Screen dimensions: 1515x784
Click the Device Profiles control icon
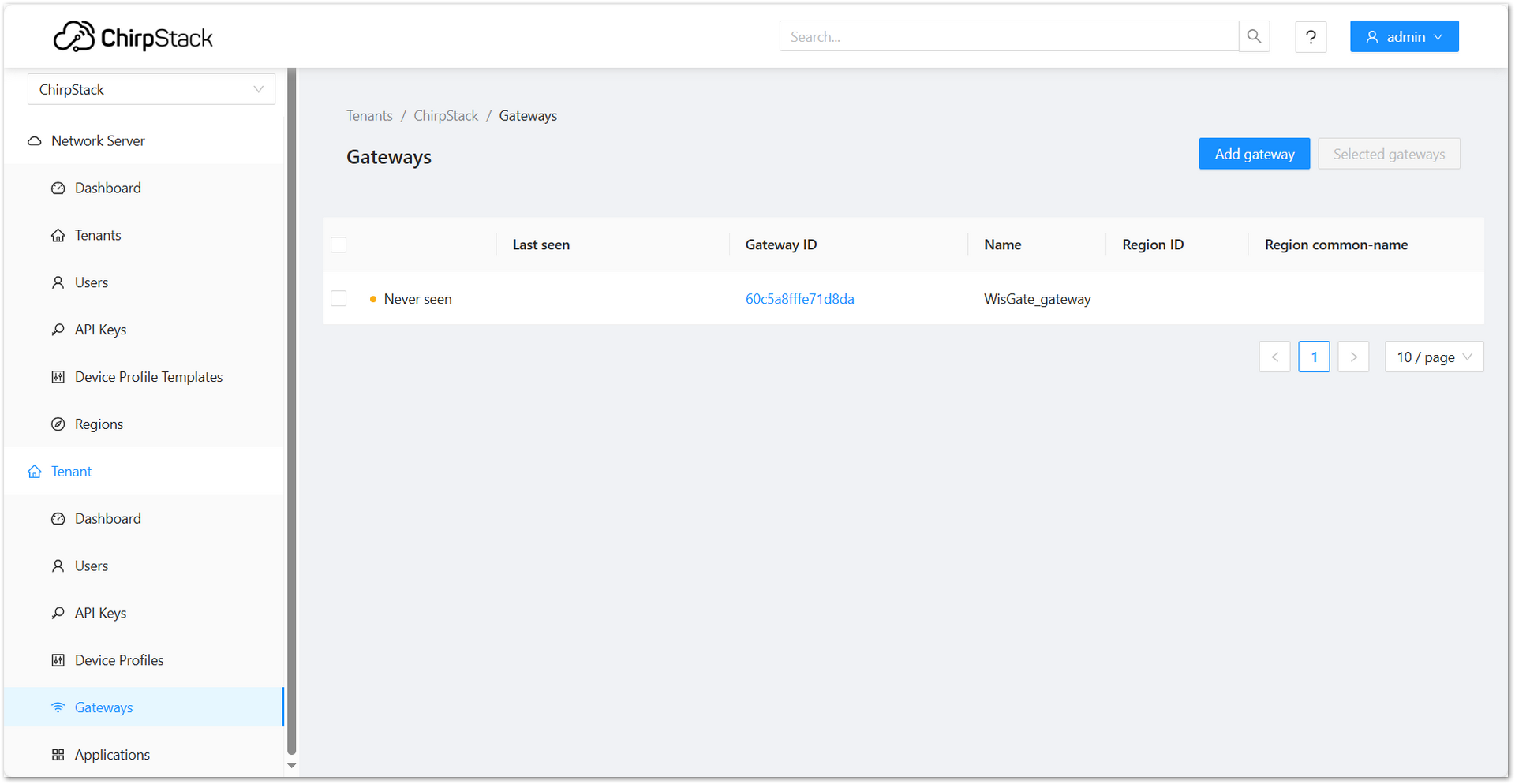pyautogui.click(x=58, y=660)
